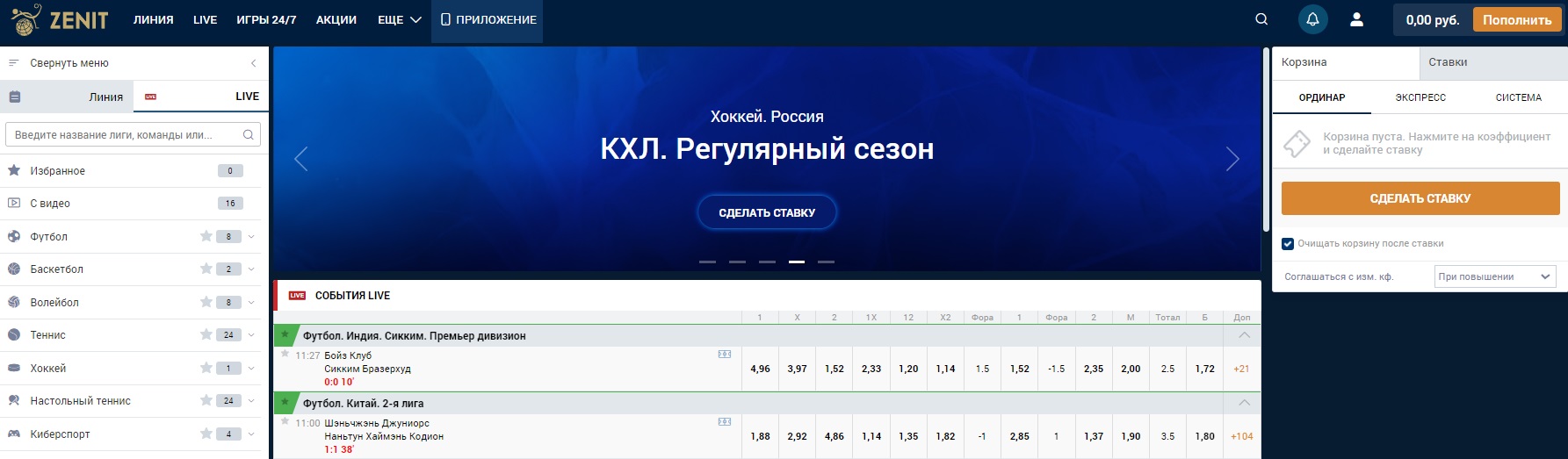
Task: Favorite the Бойз Клуб match star
Action: (x=285, y=354)
